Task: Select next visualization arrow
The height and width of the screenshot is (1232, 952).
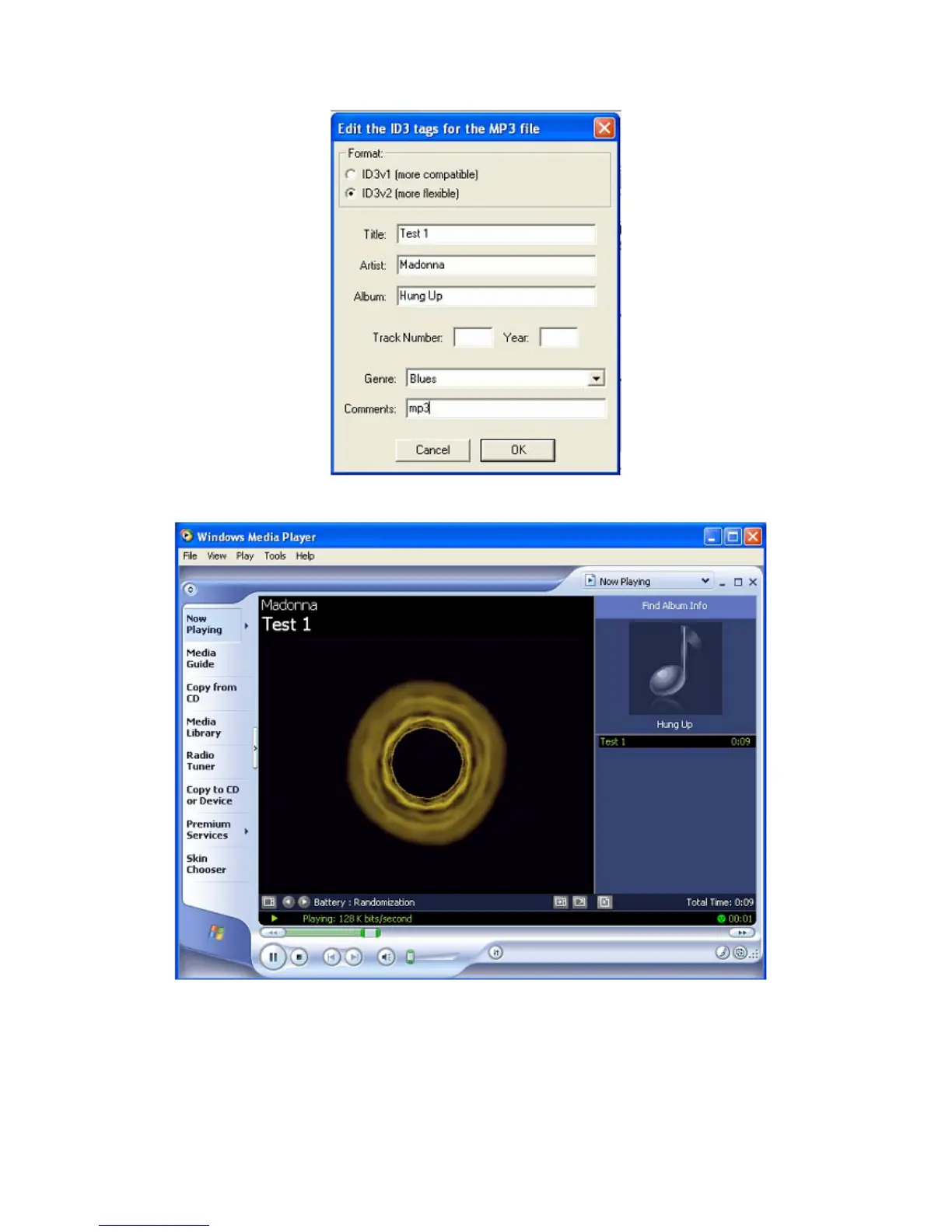Action: [x=304, y=902]
